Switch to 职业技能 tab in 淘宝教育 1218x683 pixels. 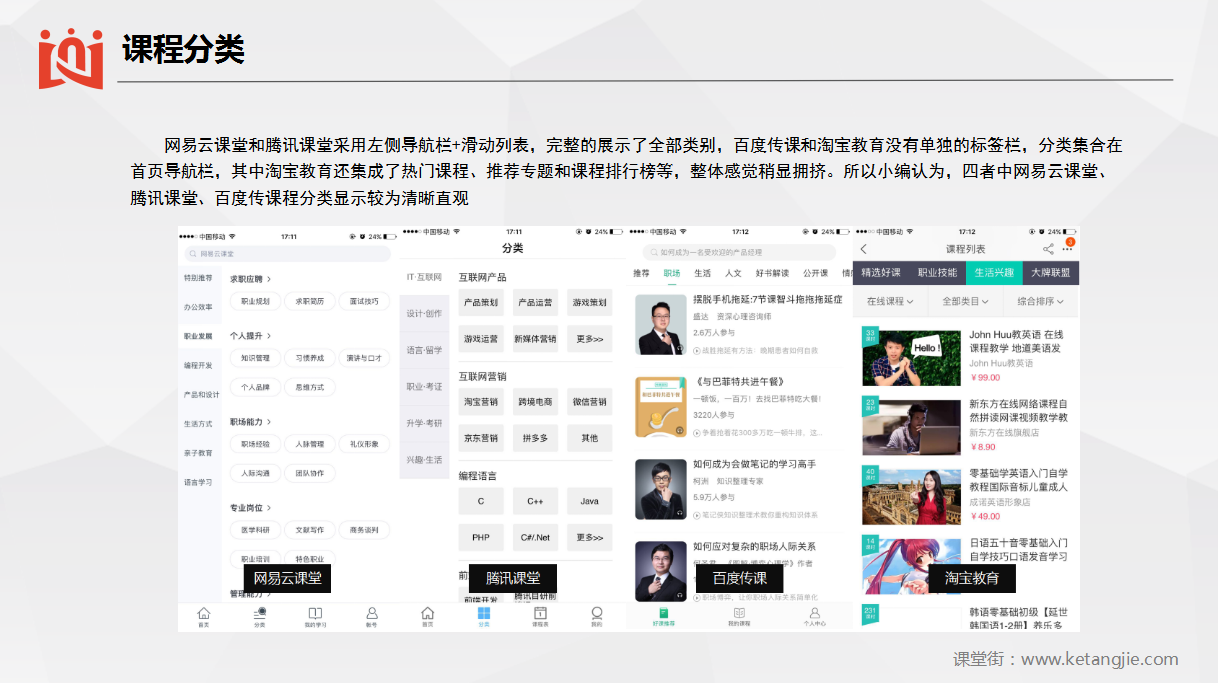(x=937, y=272)
